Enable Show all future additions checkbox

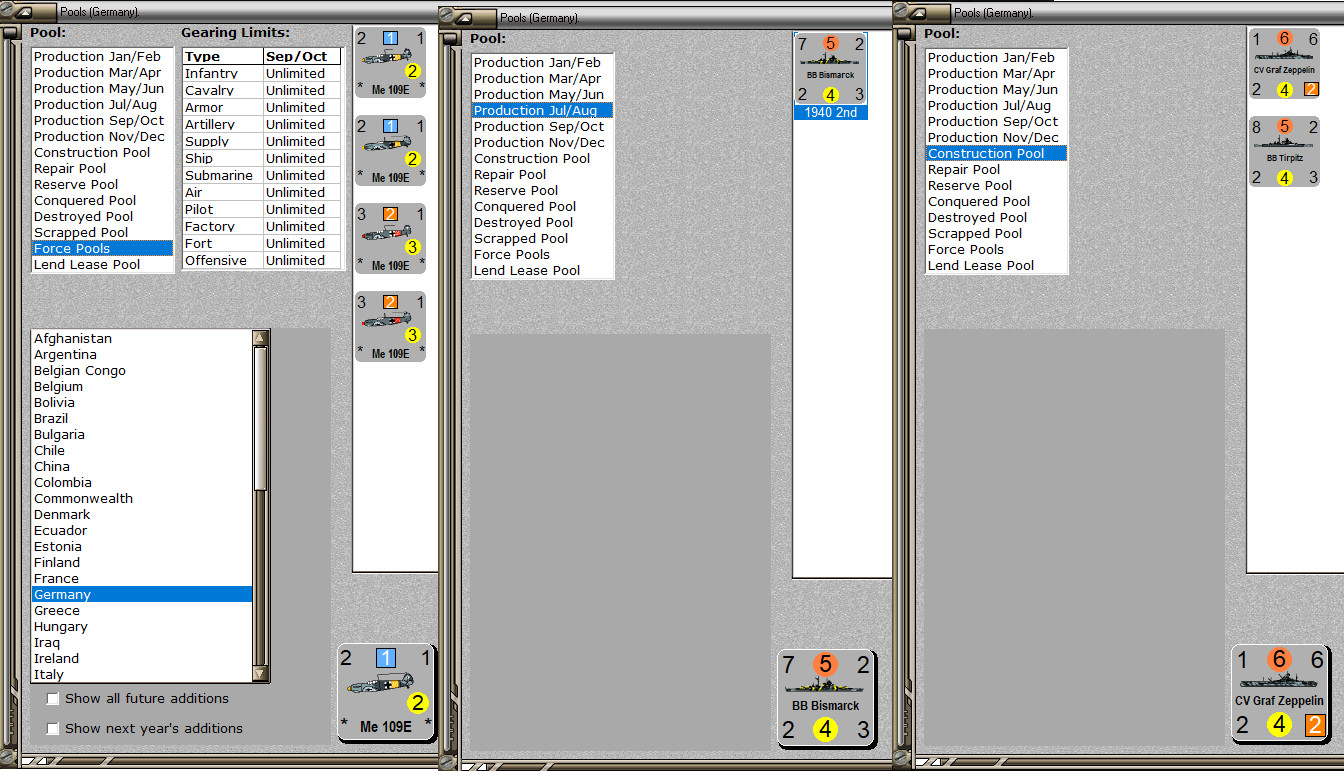(53, 699)
